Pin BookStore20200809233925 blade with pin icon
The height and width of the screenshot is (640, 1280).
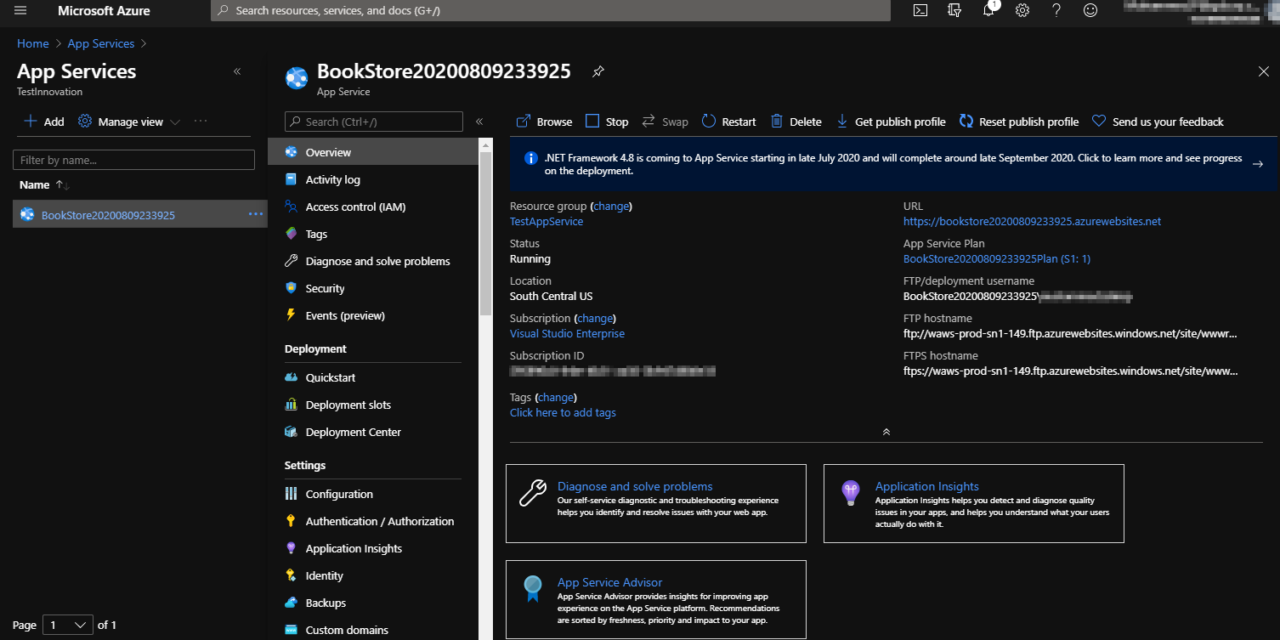pos(598,72)
